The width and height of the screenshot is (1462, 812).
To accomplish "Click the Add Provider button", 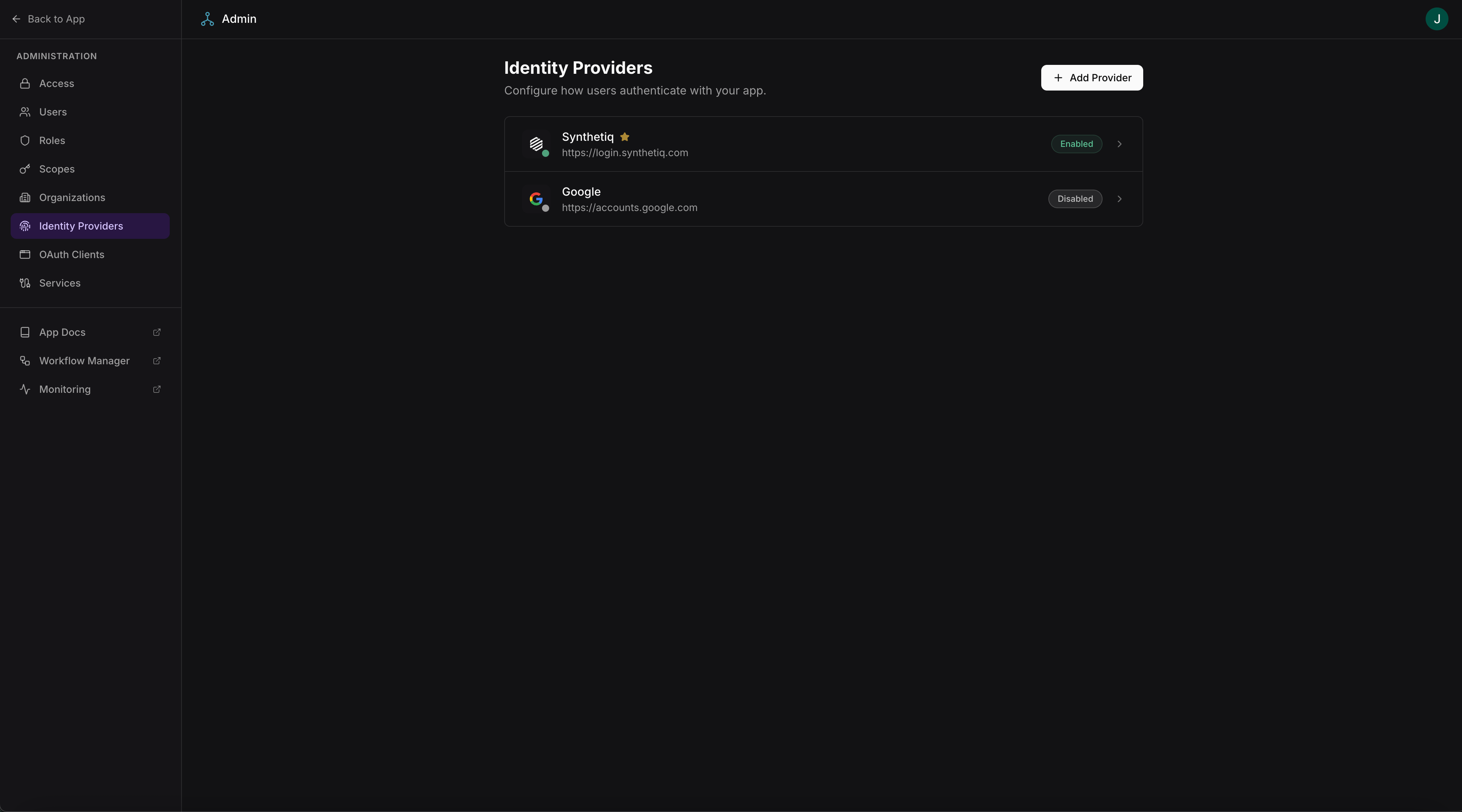I will pos(1092,78).
